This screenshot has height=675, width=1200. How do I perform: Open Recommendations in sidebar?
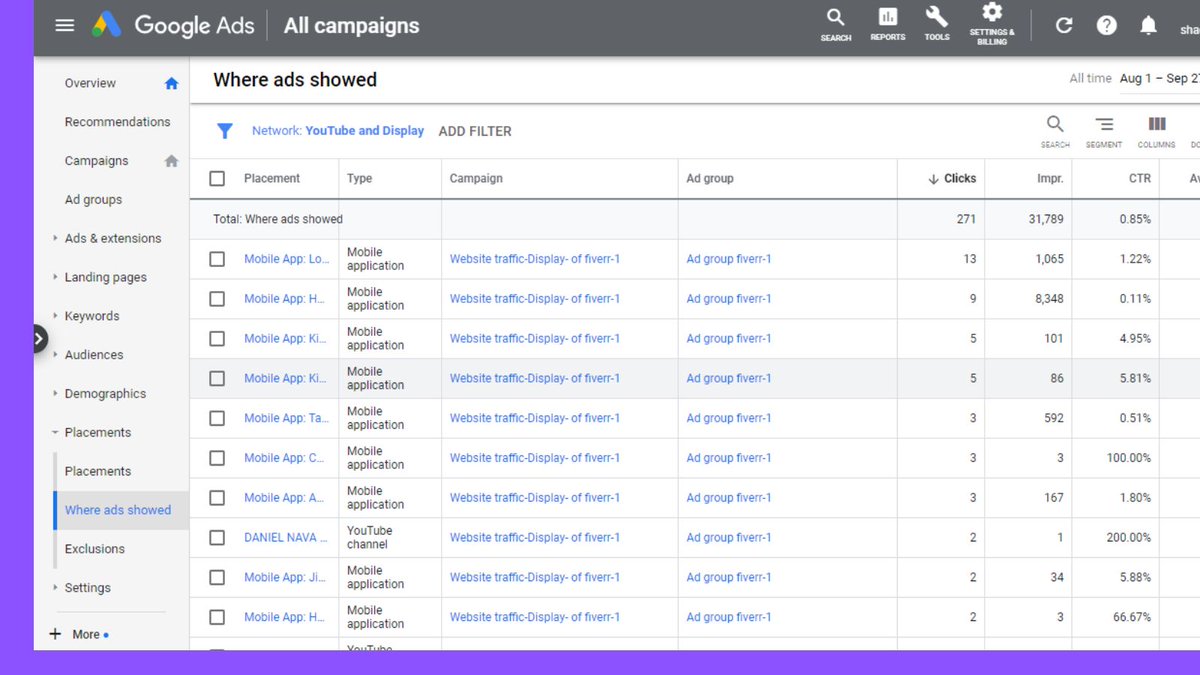tap(117, 122)
